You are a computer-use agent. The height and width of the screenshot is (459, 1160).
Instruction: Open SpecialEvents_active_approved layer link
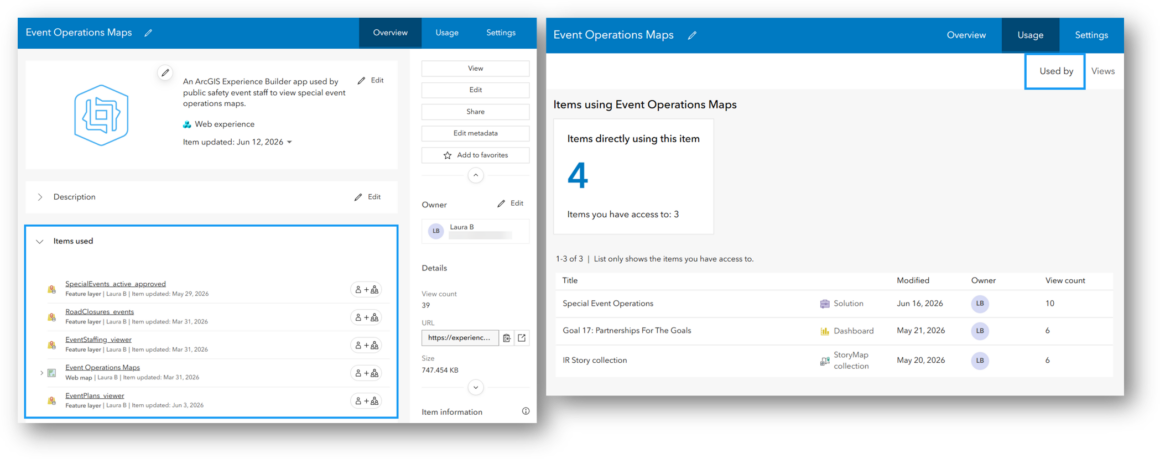pyautogui.click(x=115, y=284)
